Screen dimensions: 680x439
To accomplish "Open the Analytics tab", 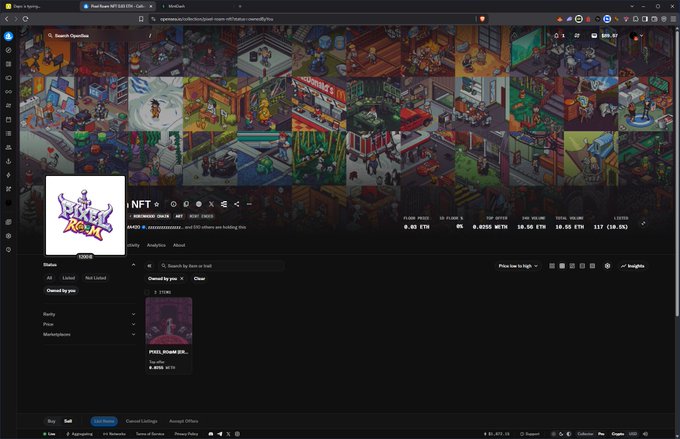I will [x=156, y=245].
